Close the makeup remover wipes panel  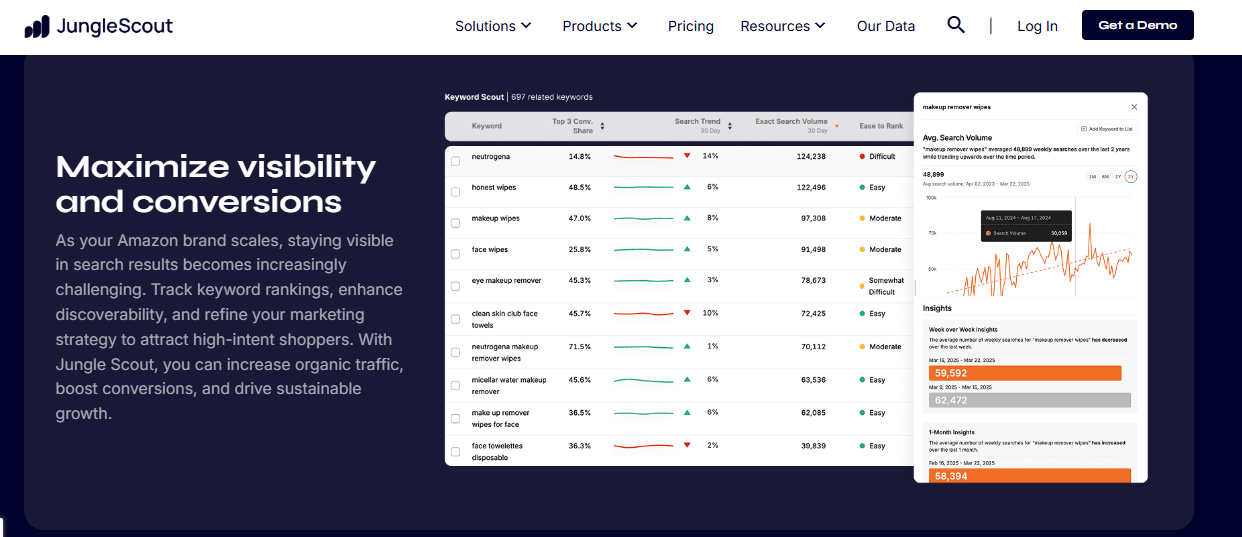(1134, 107)
